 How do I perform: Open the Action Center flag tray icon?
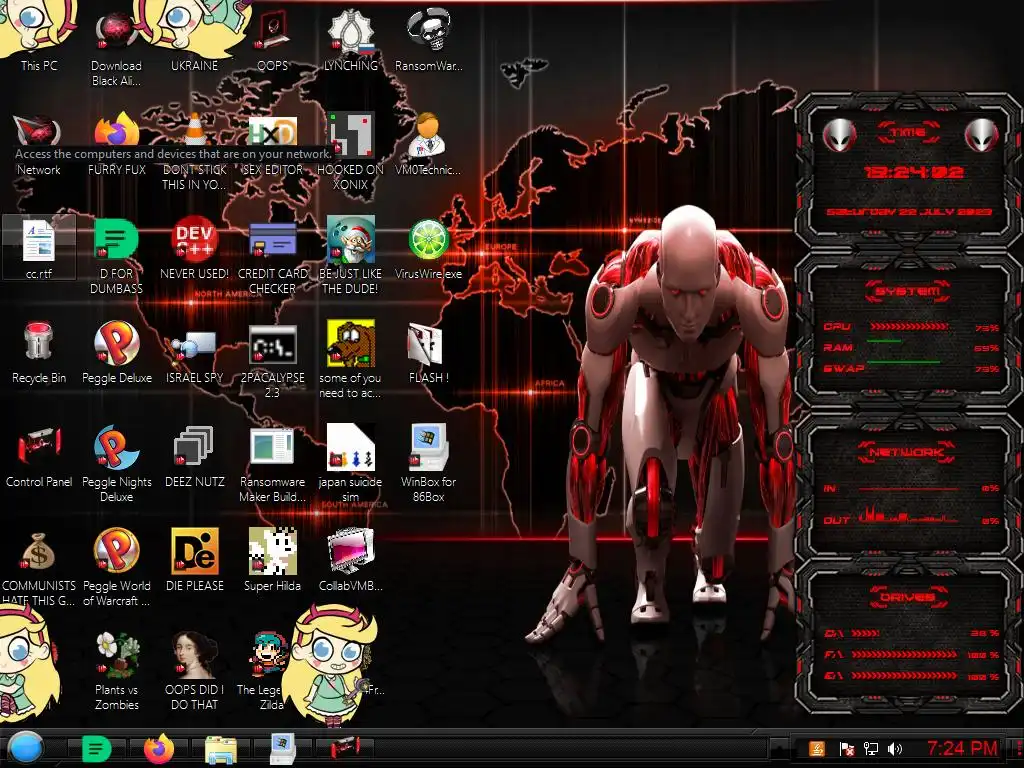click(x=847, y=749)
